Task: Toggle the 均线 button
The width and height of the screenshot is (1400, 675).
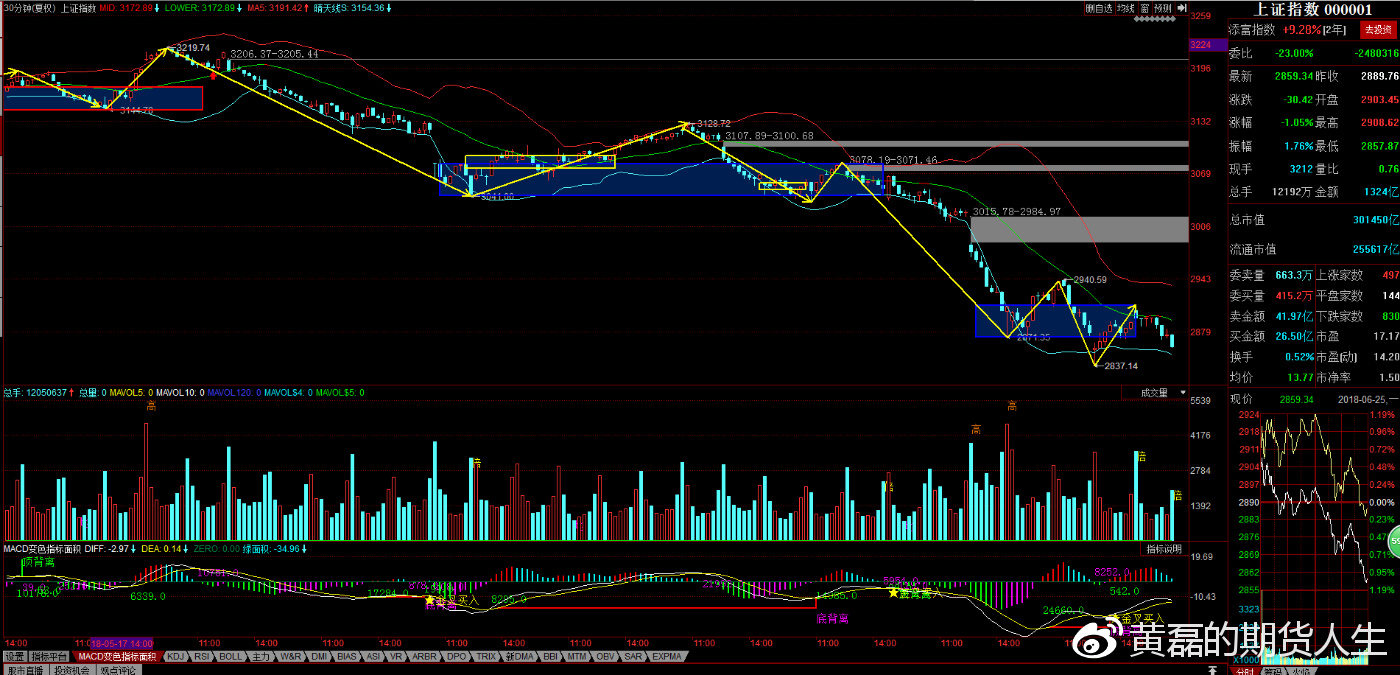Action: pos(1125,8)
